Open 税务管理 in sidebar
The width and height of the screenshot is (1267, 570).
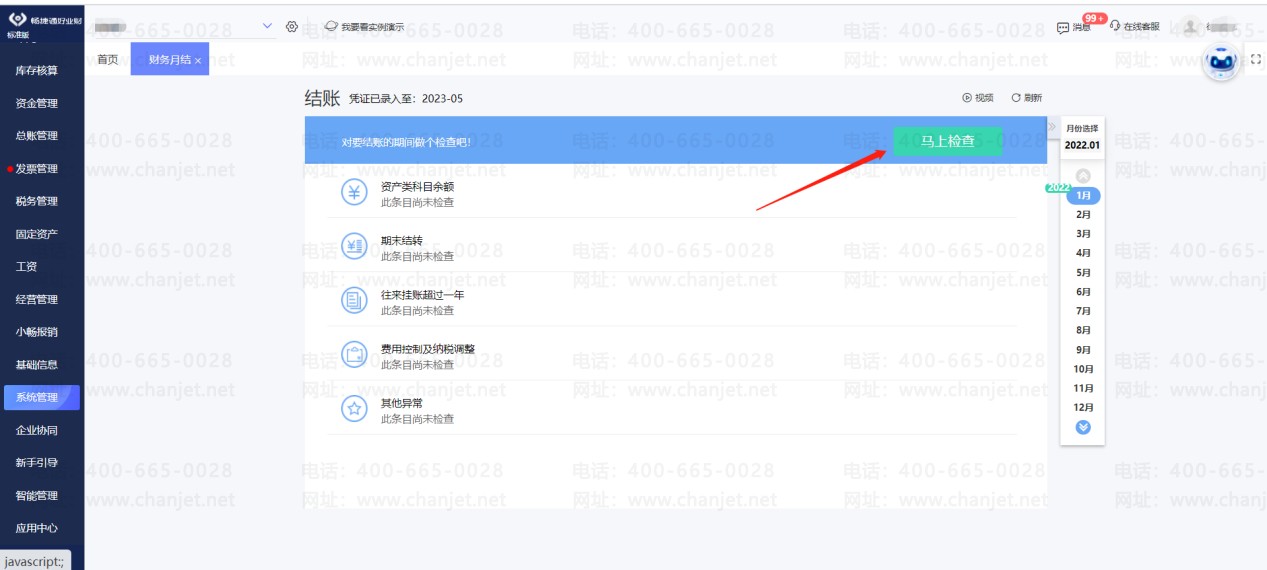pos(37,201)
